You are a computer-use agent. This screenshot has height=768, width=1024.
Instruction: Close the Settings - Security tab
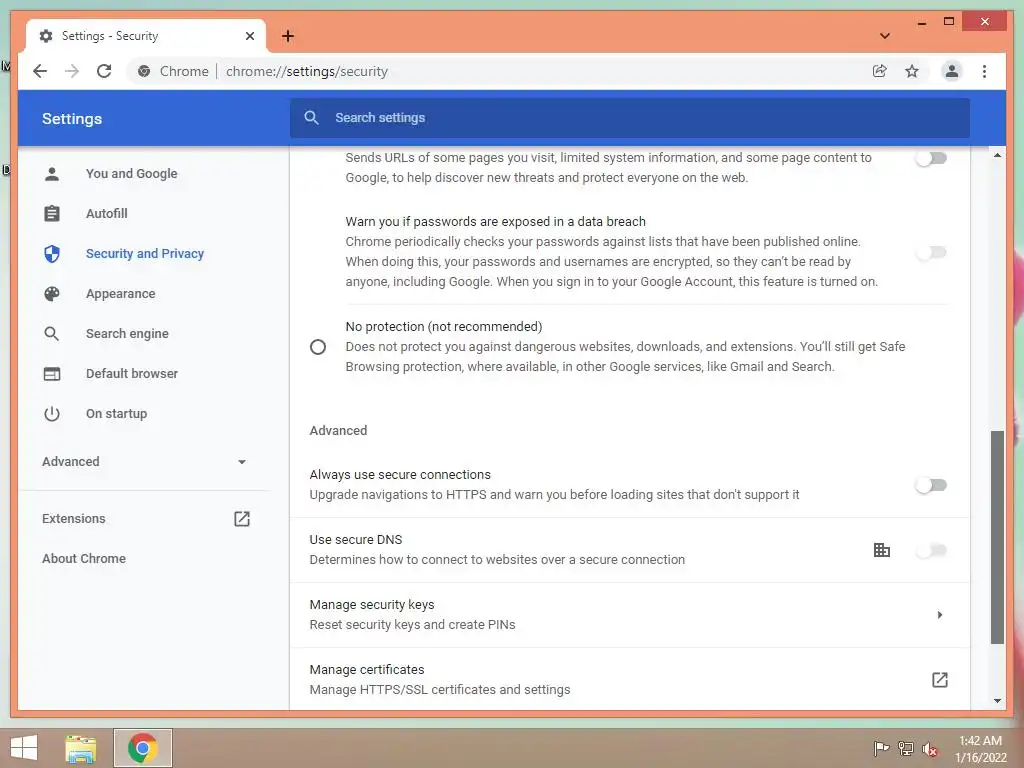tap(249, 36)
